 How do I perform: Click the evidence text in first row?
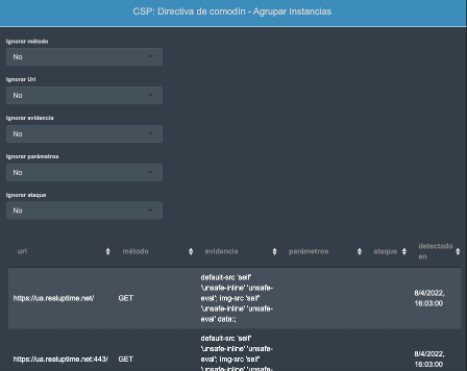(x=237, y=298)
